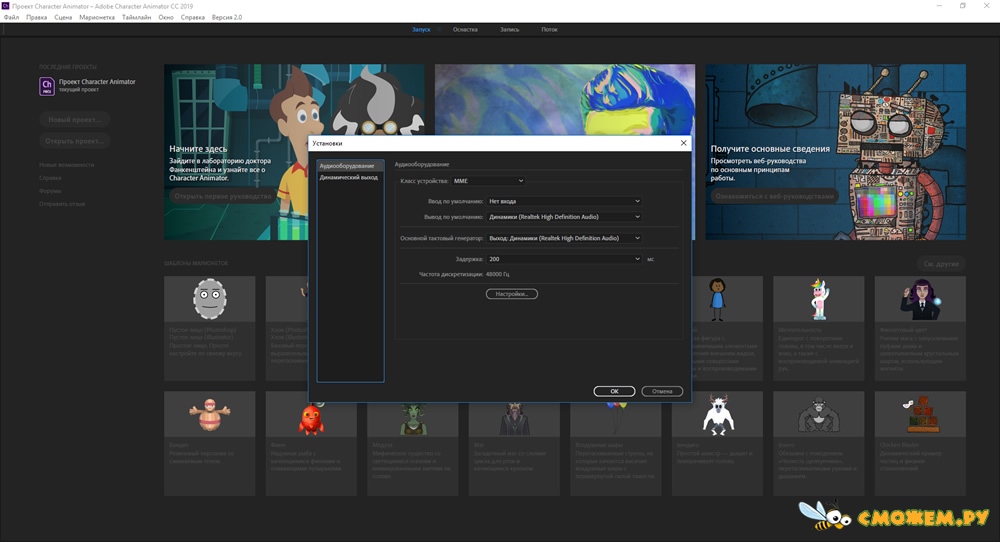The width and height of the screenshot is (1000, 542).
Task: Open the Версия 2.0 menu
Action: tap(227, 17)
